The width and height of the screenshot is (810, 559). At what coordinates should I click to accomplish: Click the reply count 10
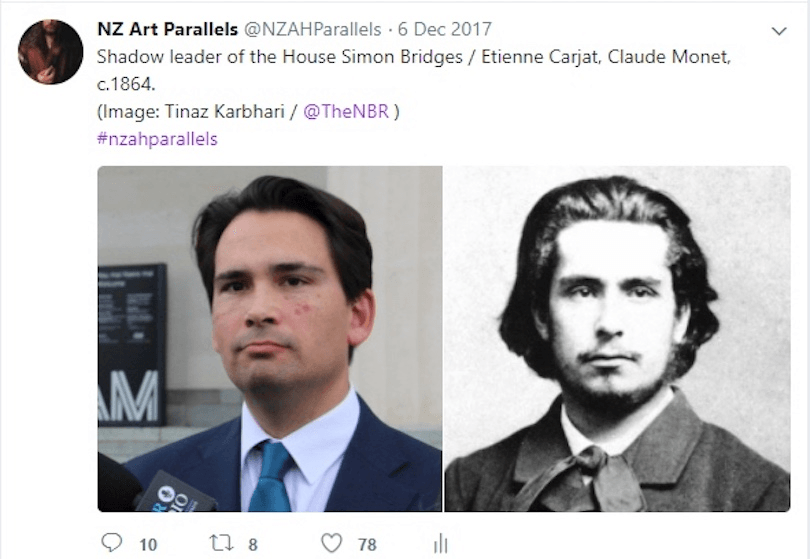click(148, 545)
